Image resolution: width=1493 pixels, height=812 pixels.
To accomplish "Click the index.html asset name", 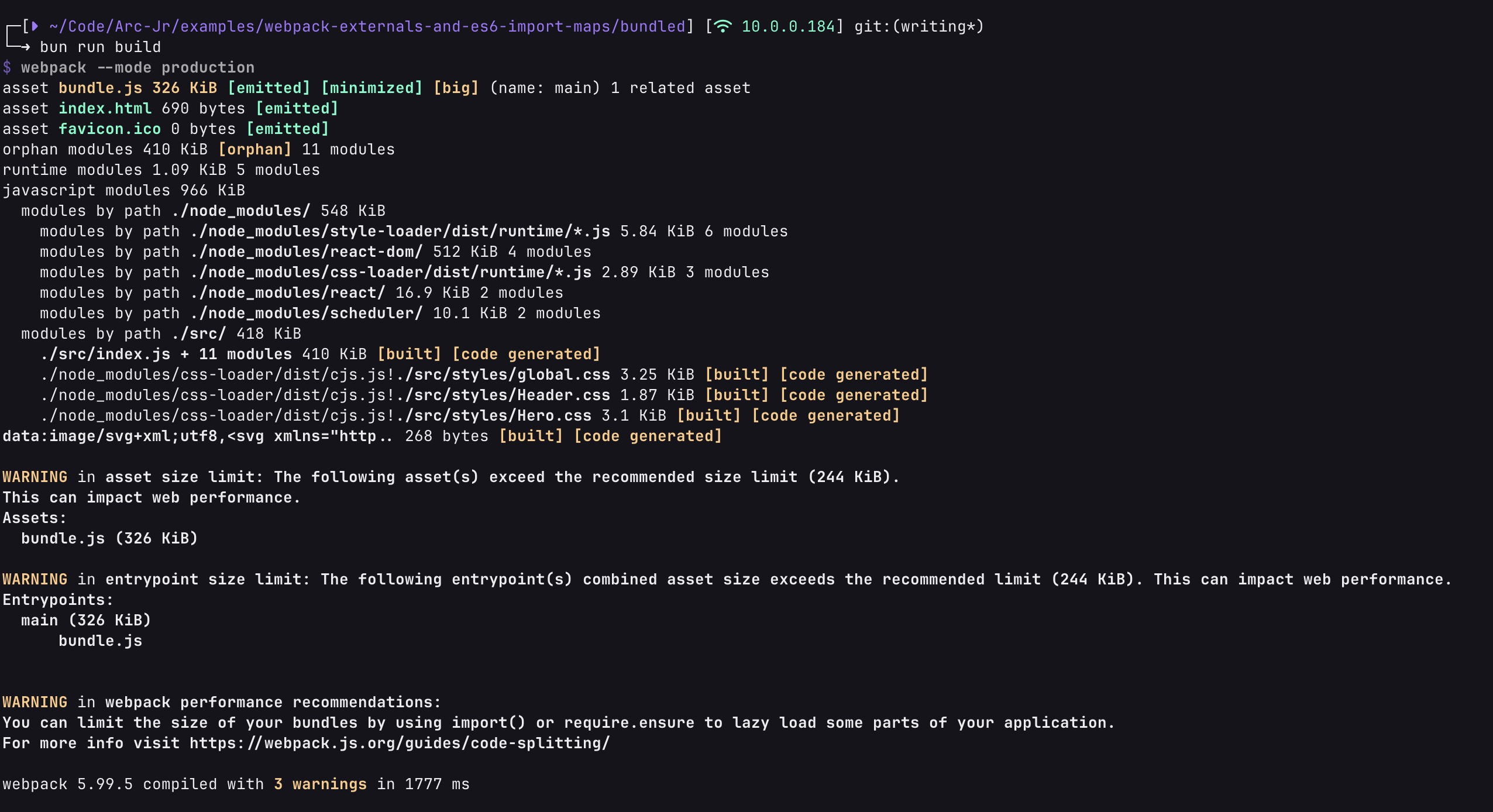I will pos(105,108).
